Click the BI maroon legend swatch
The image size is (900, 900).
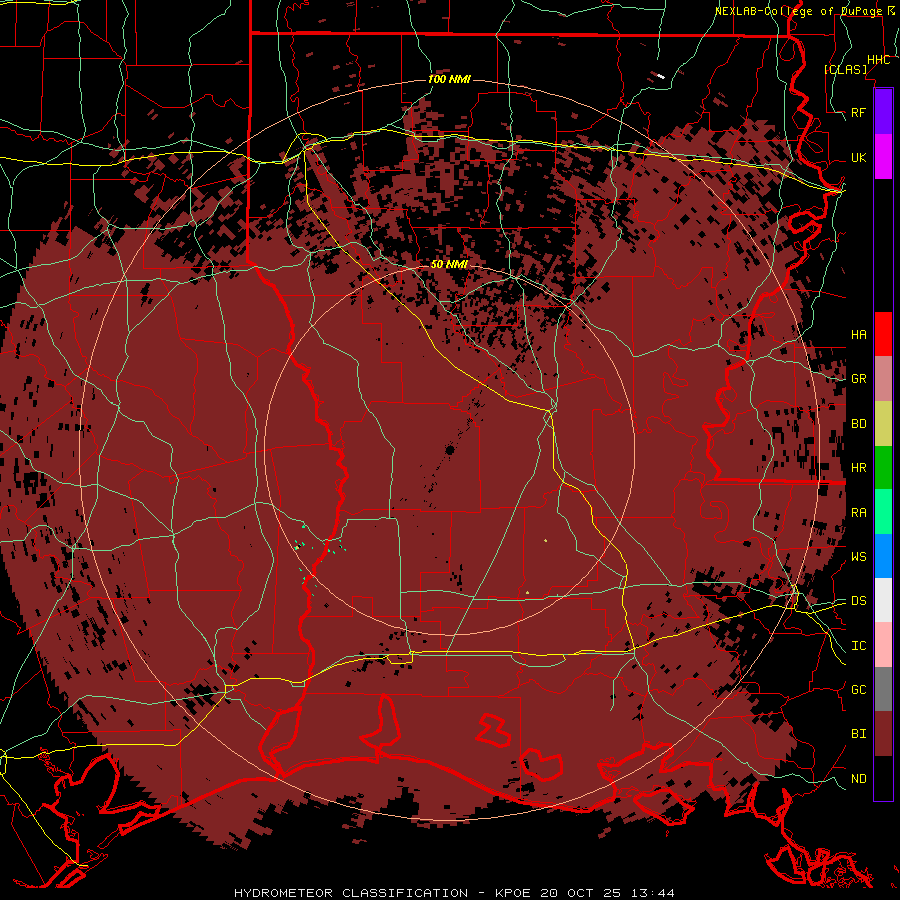(883, 734)
